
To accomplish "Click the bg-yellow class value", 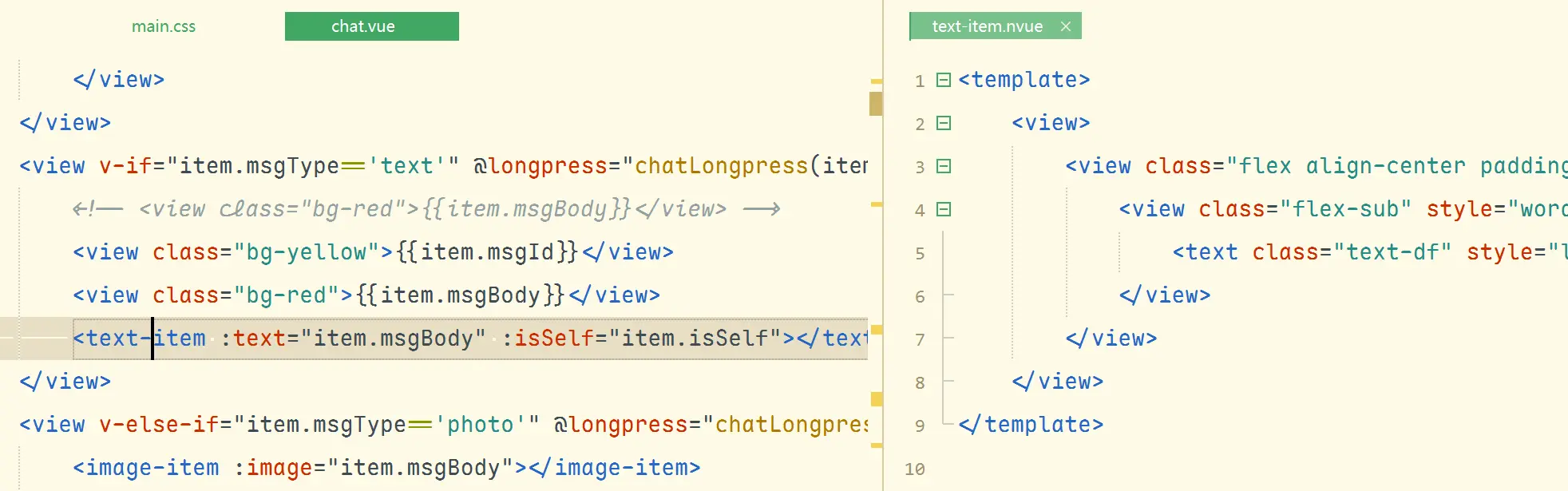I will [x=307, y=252].
